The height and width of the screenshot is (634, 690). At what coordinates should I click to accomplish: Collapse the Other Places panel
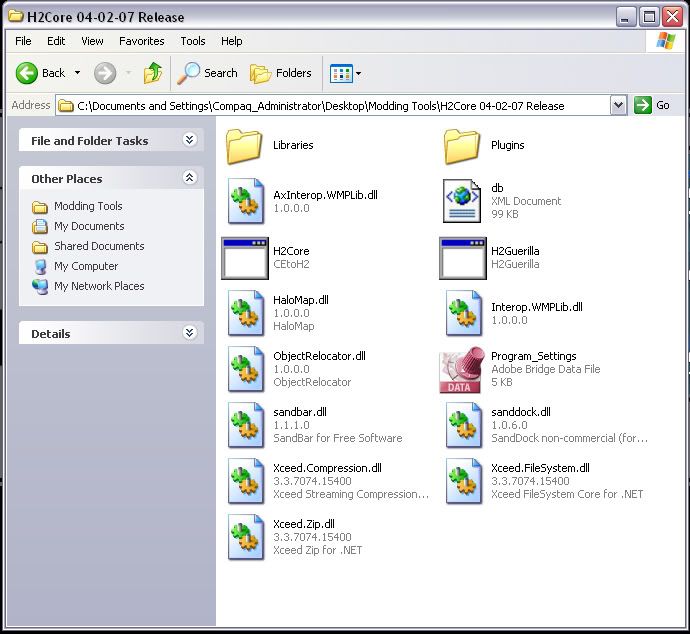tap(189, 178)
